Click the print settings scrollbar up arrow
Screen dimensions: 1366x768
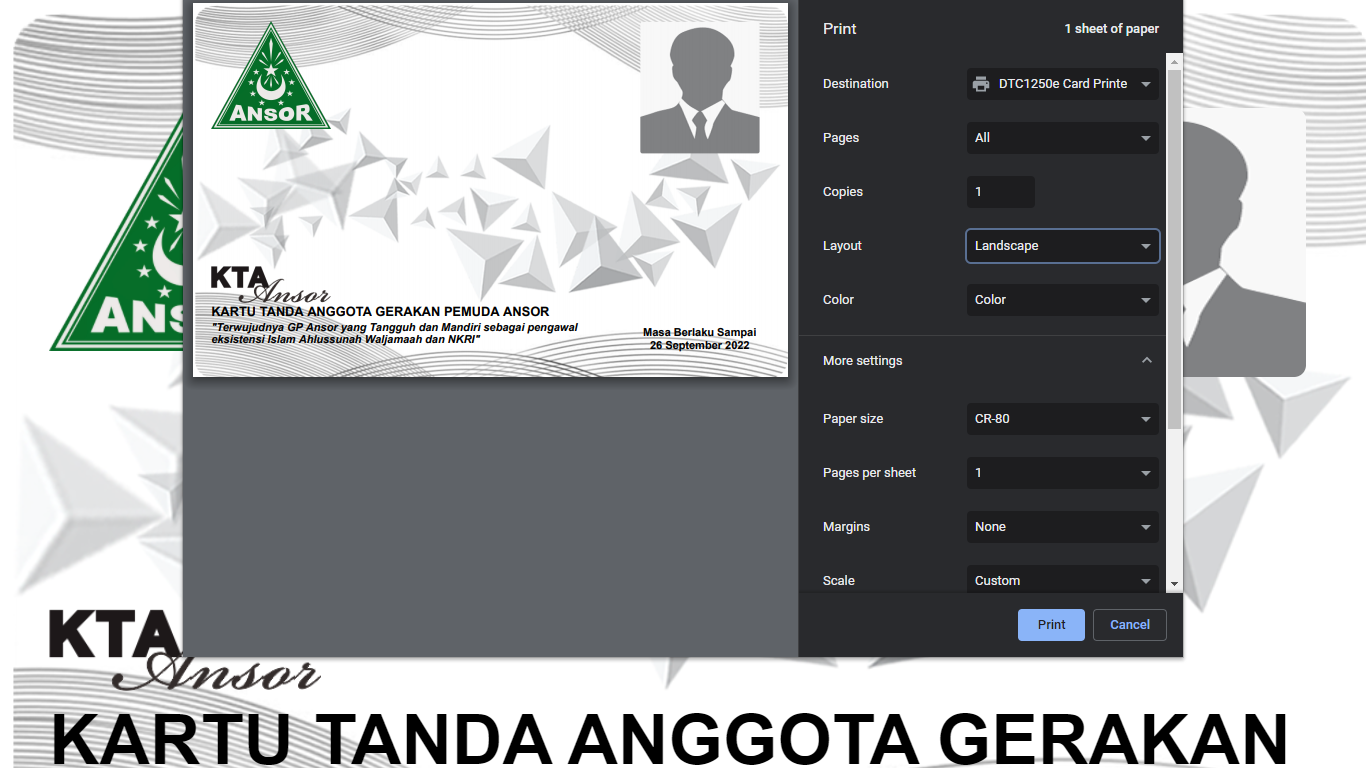pyautogui.click(x=1174, y=62)
